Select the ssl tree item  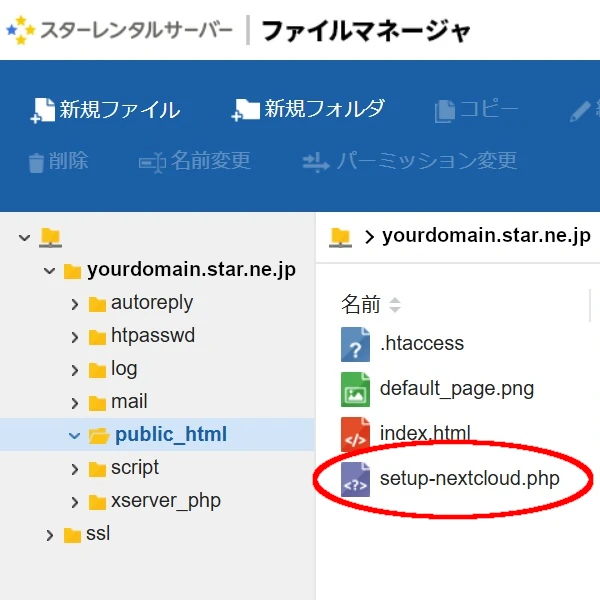(98, 534)
